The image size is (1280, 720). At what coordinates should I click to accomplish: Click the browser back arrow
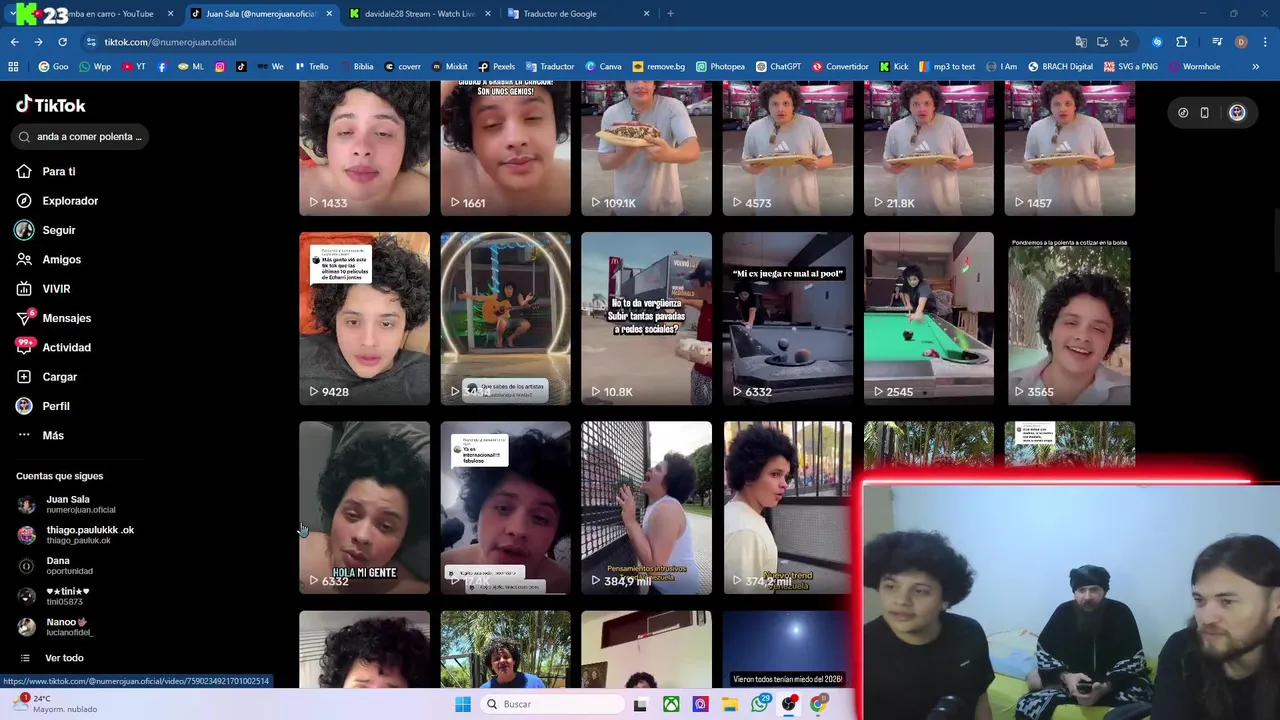point(14,42)
